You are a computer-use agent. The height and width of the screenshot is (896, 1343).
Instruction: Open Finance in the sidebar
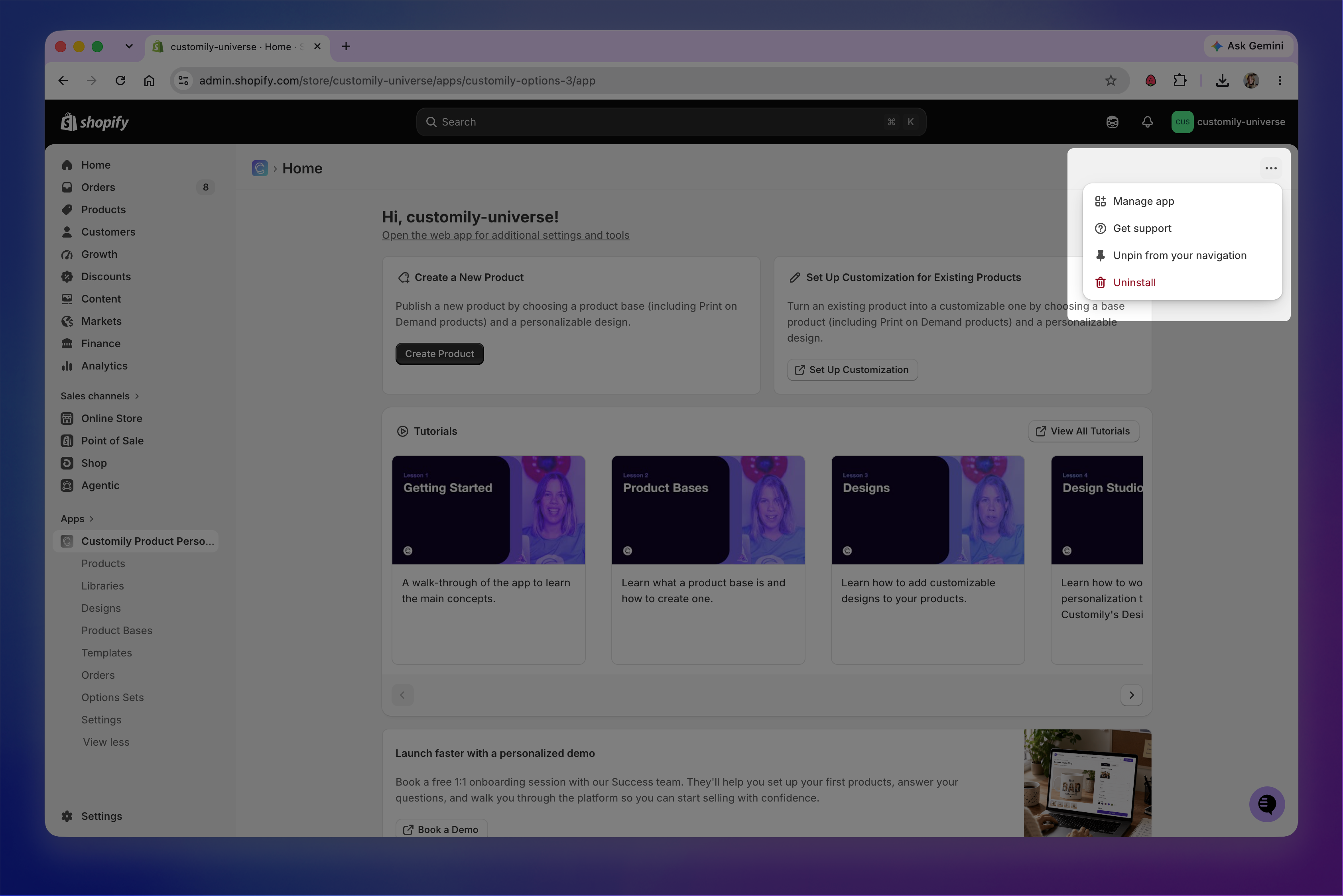(136, 343)
